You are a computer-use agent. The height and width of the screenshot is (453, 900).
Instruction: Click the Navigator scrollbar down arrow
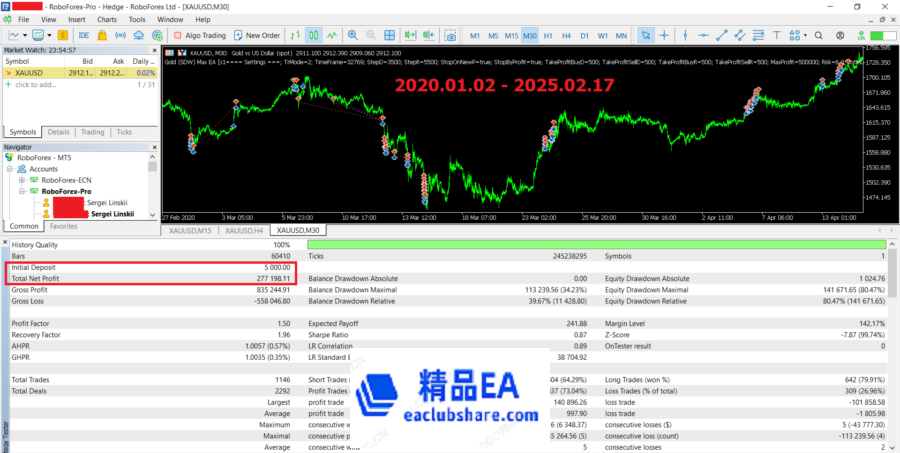coord(153,215)
